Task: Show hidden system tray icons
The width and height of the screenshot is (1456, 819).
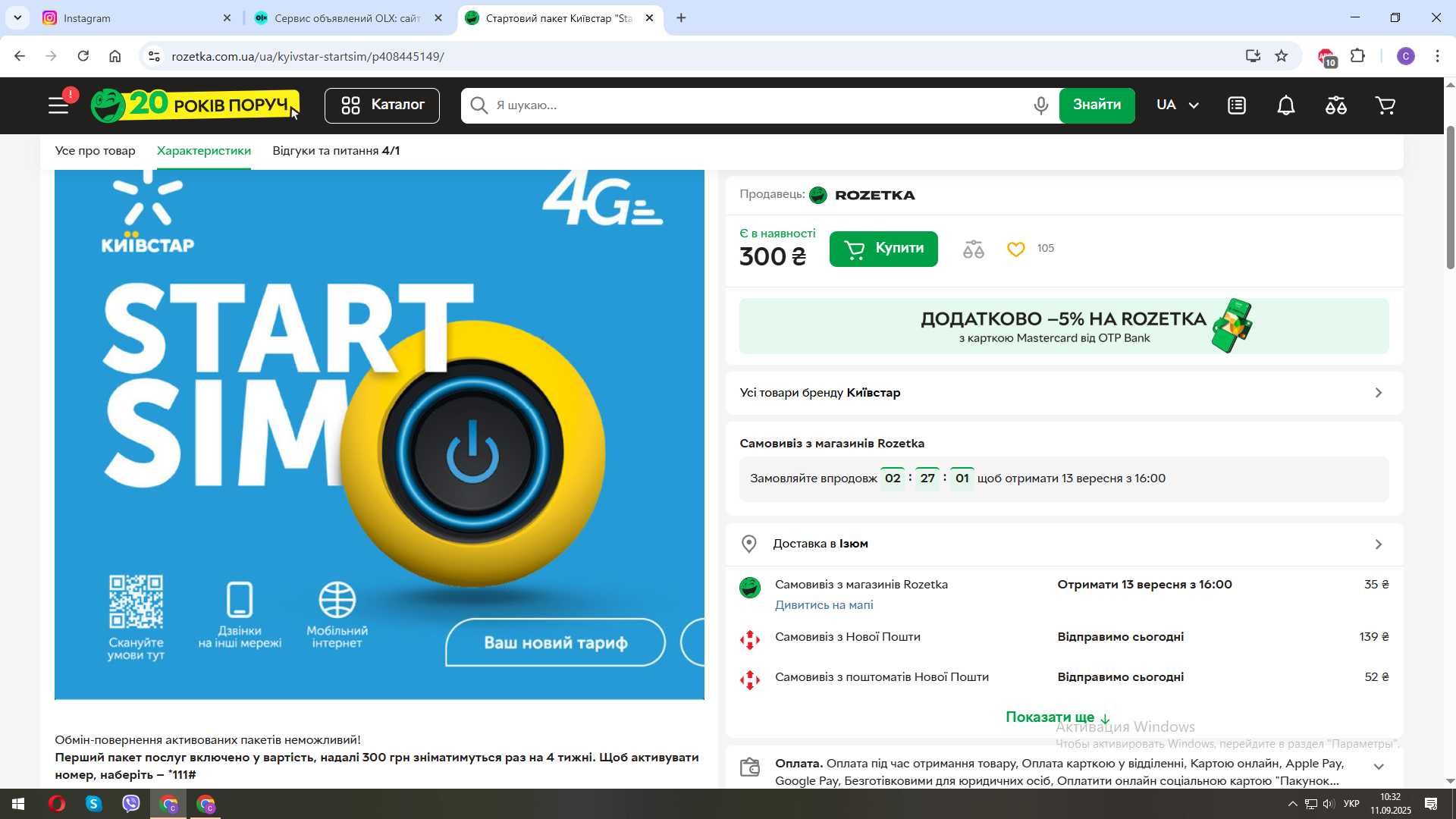Action: coord(1292,804)
